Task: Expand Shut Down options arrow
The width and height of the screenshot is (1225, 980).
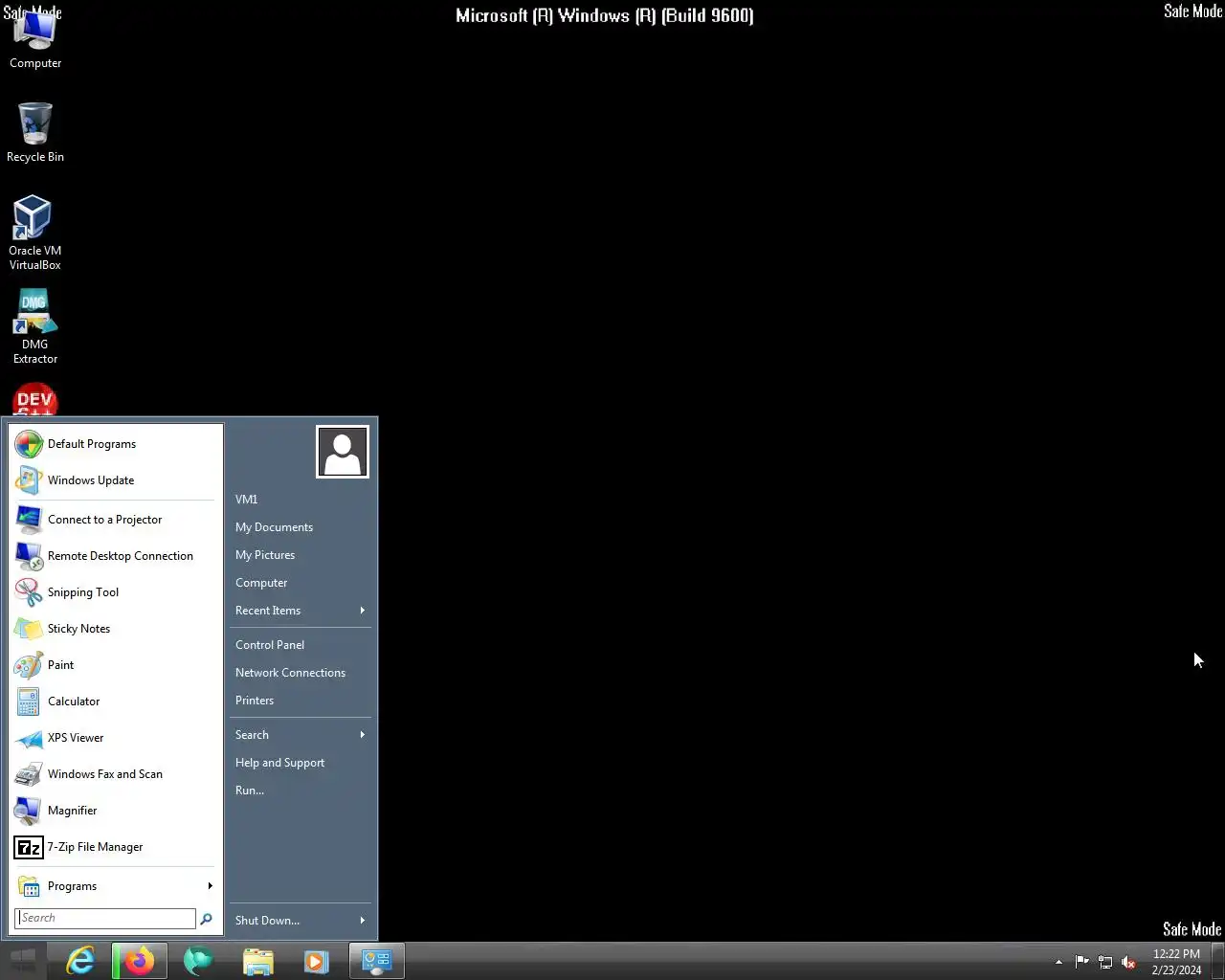Action: (x=363, y=921)
